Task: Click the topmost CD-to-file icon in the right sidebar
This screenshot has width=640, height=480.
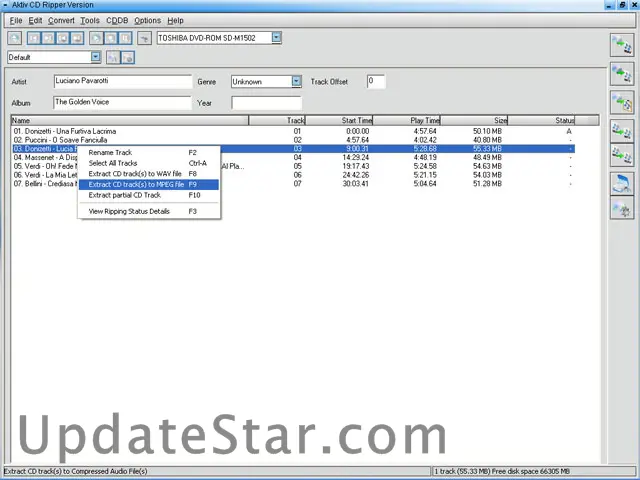Action: click(622, 45)
